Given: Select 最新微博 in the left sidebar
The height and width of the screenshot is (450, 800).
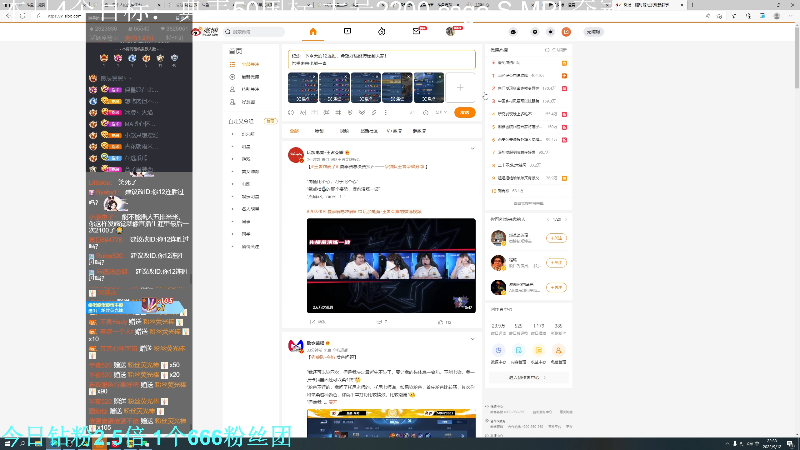Looking at the screenshot, I should (250, 77).
